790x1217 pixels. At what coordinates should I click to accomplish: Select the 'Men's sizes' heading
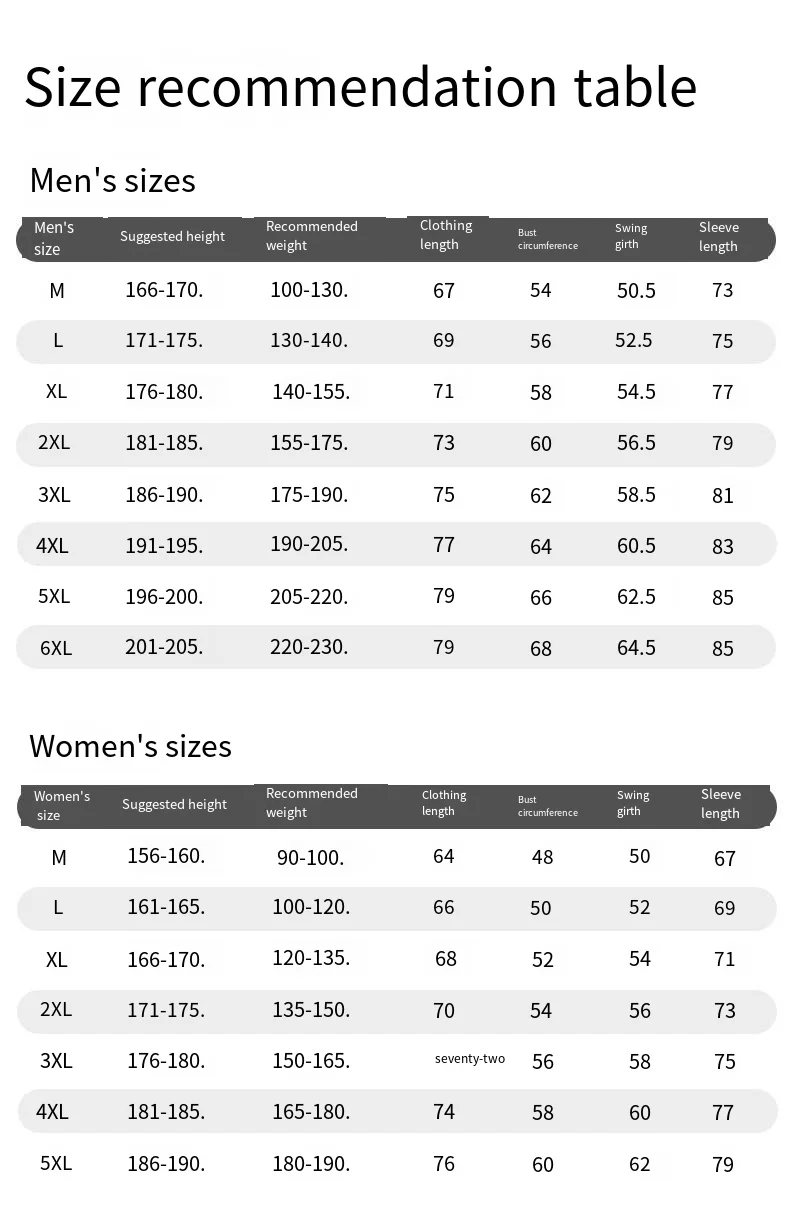(113, 181)
